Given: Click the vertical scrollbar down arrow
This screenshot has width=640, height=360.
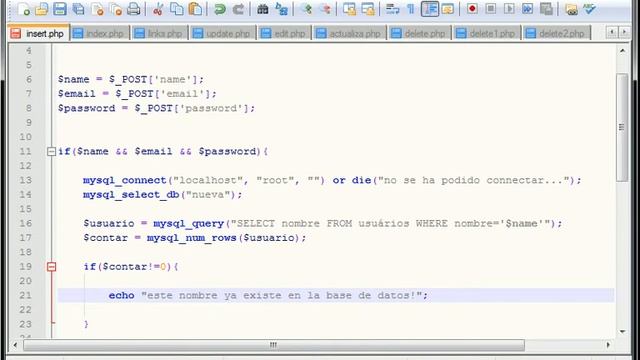Looking at the screenshot, I should [x=622, y=331].
